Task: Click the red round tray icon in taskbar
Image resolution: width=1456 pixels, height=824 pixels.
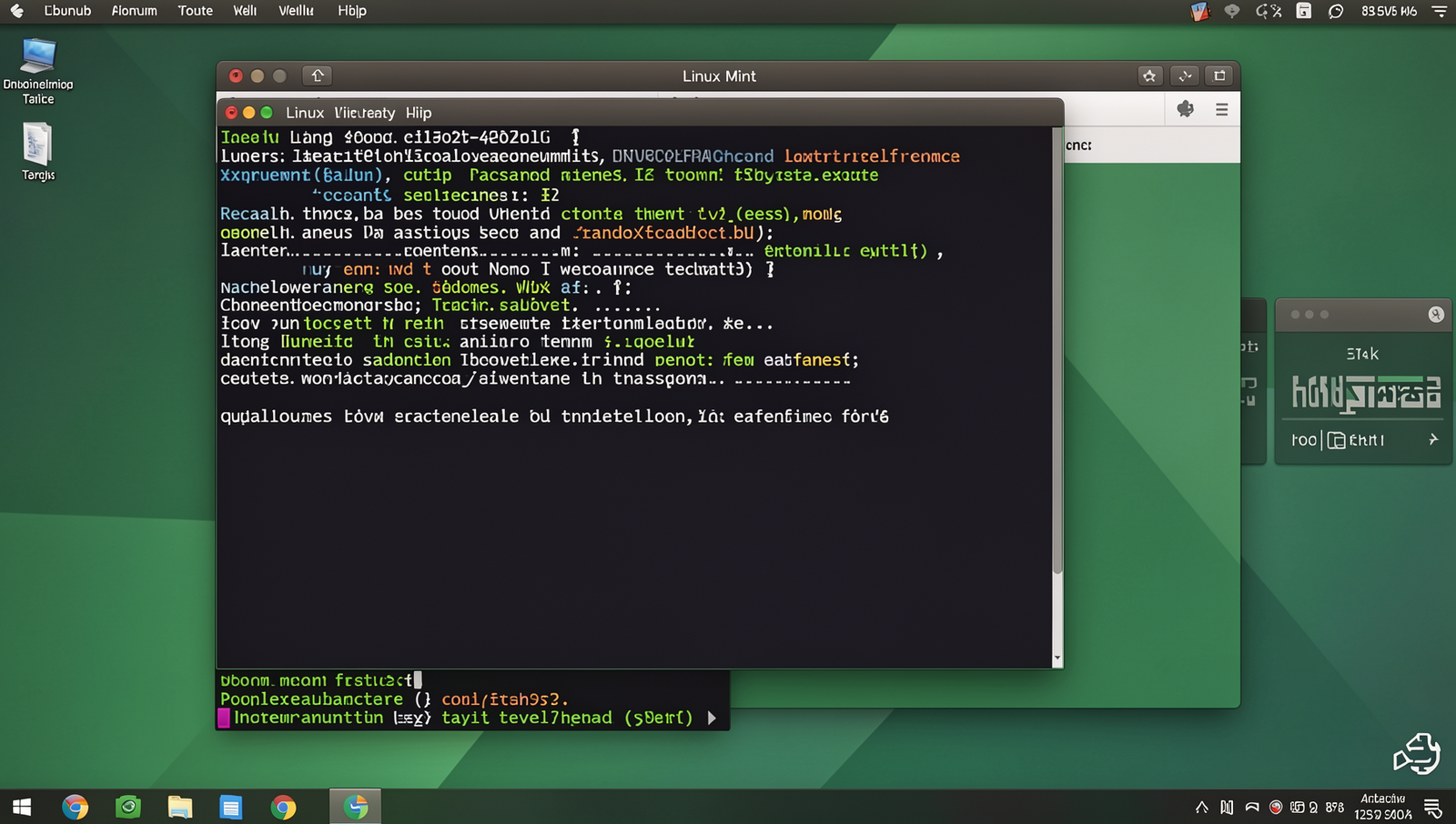Action: click(x=1276, y=807)
